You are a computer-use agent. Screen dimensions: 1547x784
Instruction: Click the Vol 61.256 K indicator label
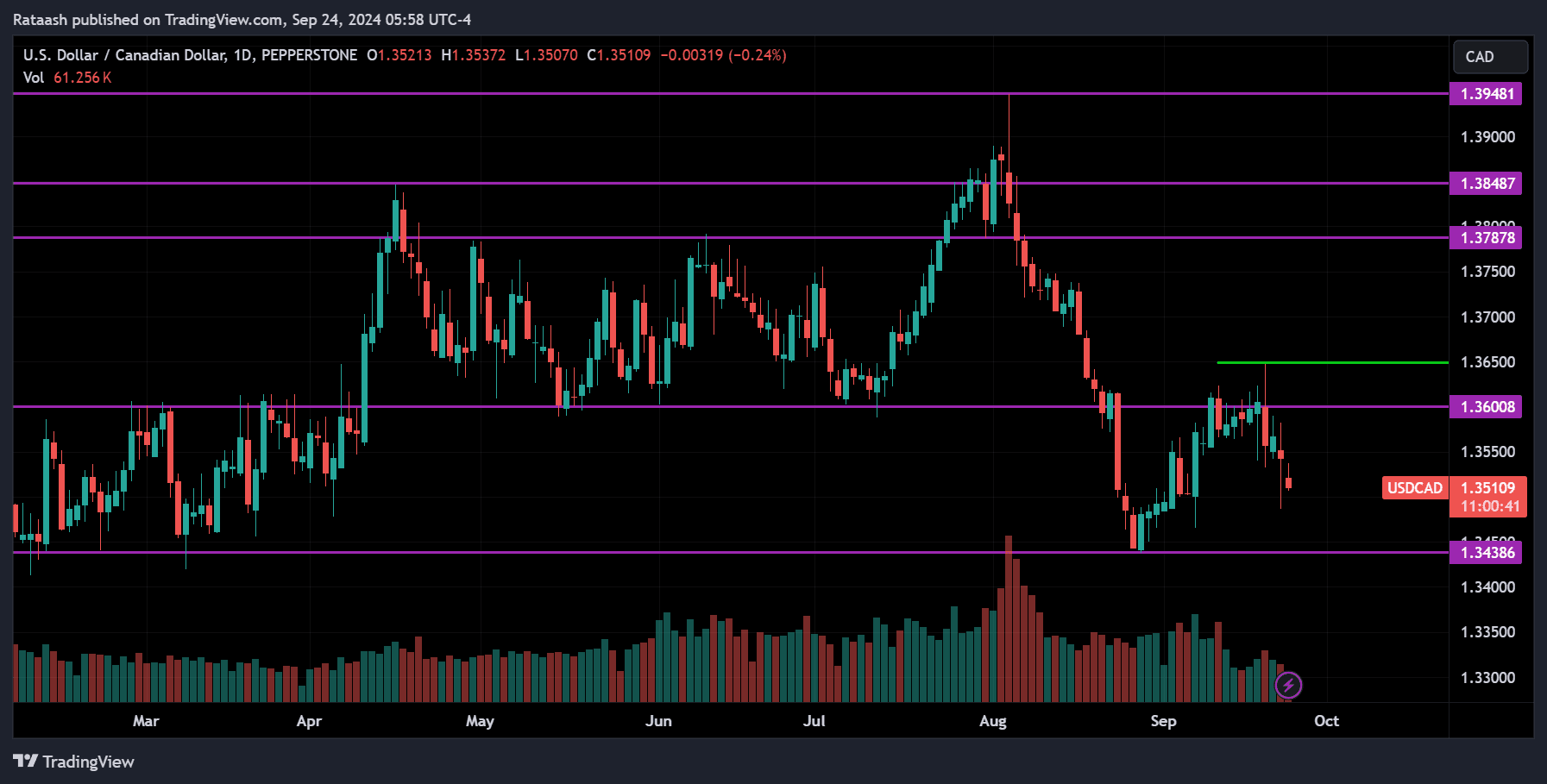pos(67,78)
